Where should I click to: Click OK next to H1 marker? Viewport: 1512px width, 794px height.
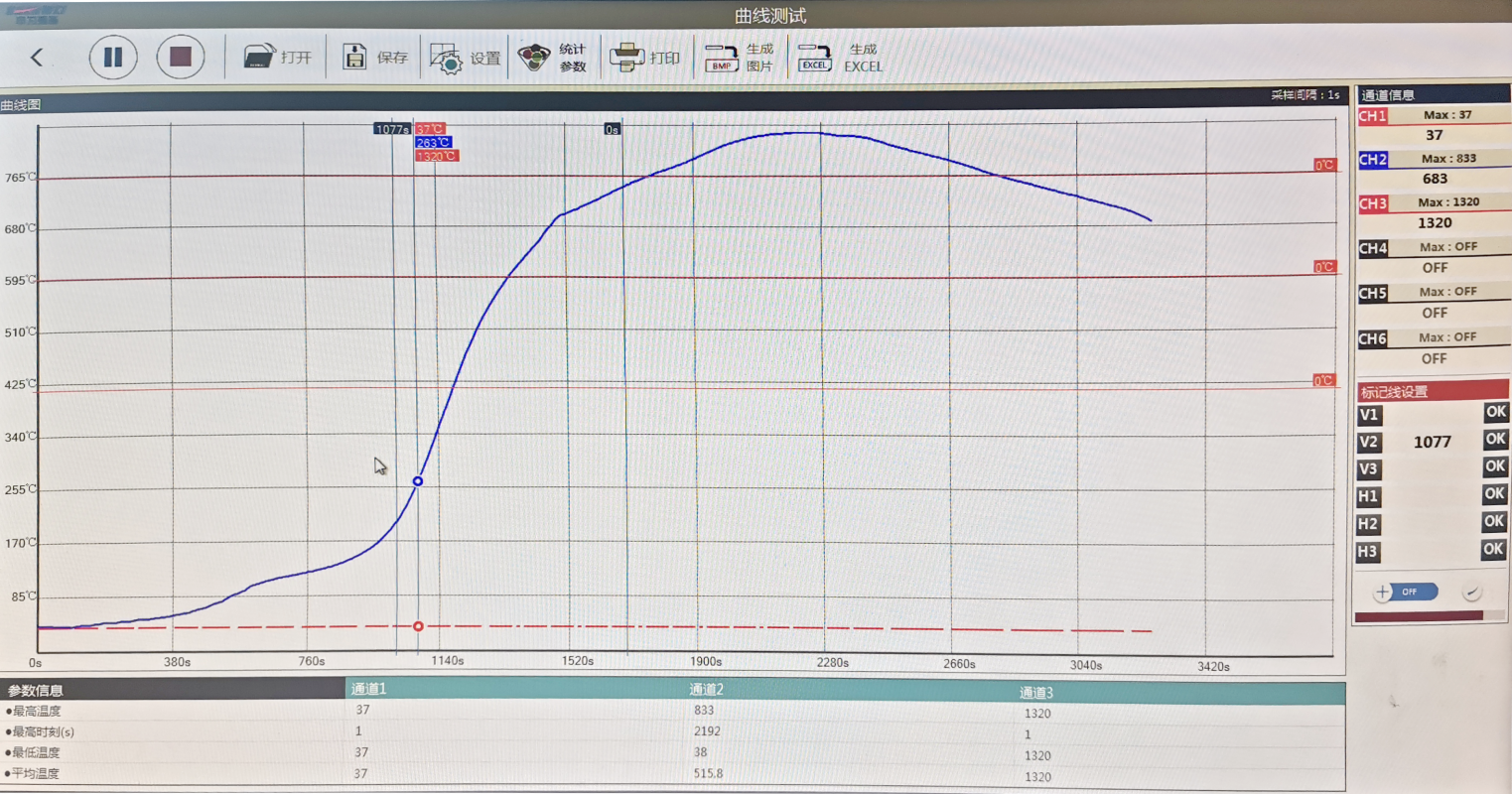tap(1495, 493)
